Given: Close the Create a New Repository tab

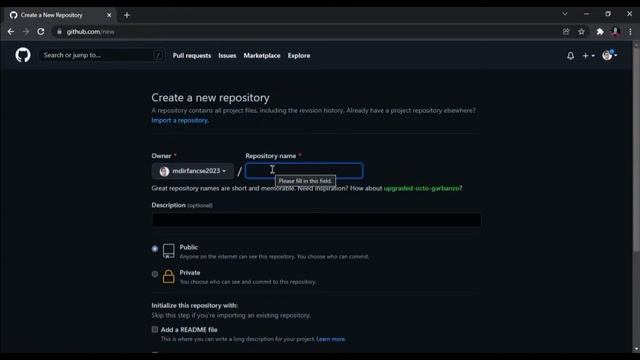Looking at the screenshot, I should click(109, 15).
